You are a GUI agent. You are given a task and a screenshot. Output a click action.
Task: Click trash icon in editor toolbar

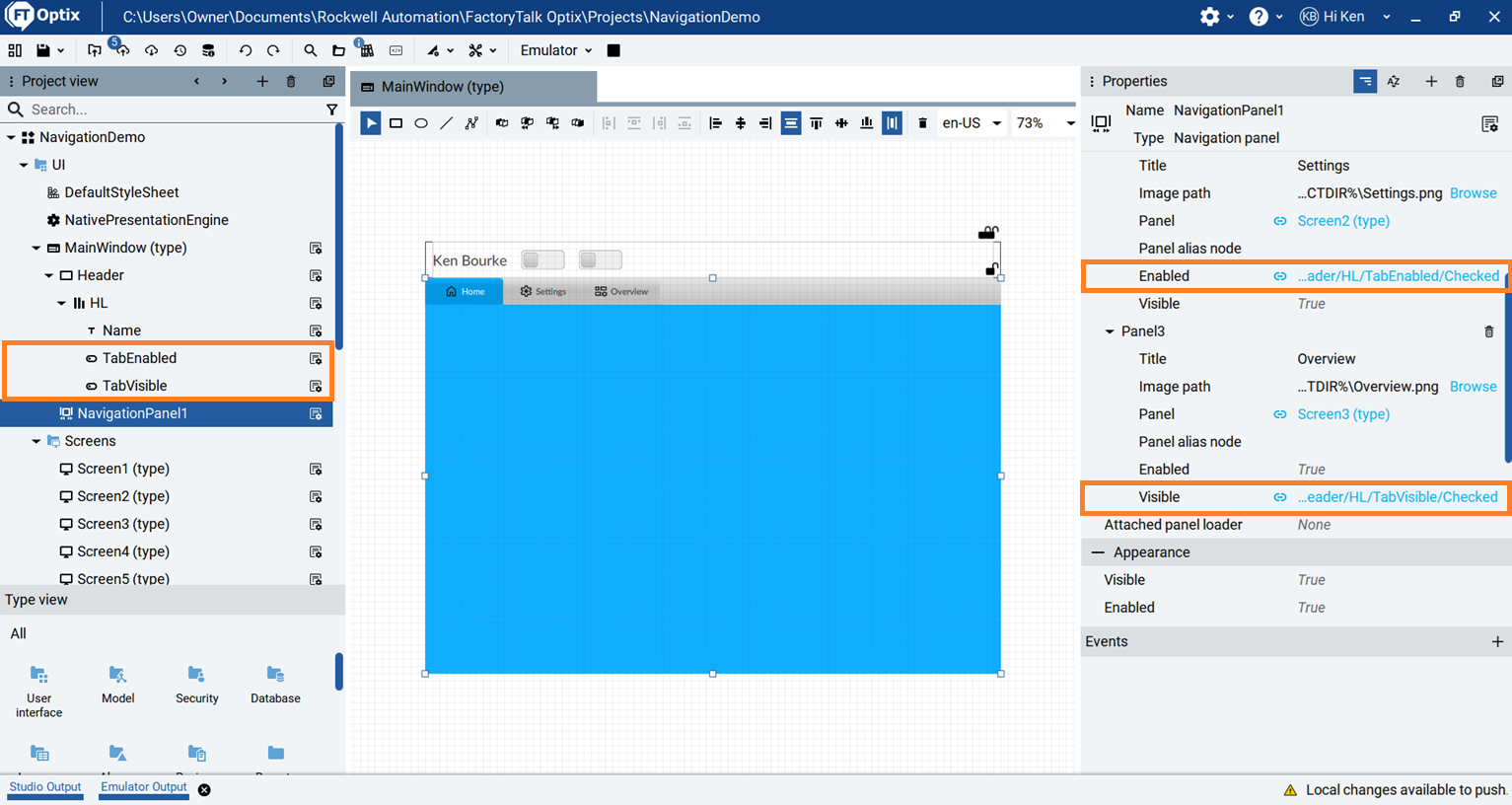pyautogui.click(x=923, y=123)
